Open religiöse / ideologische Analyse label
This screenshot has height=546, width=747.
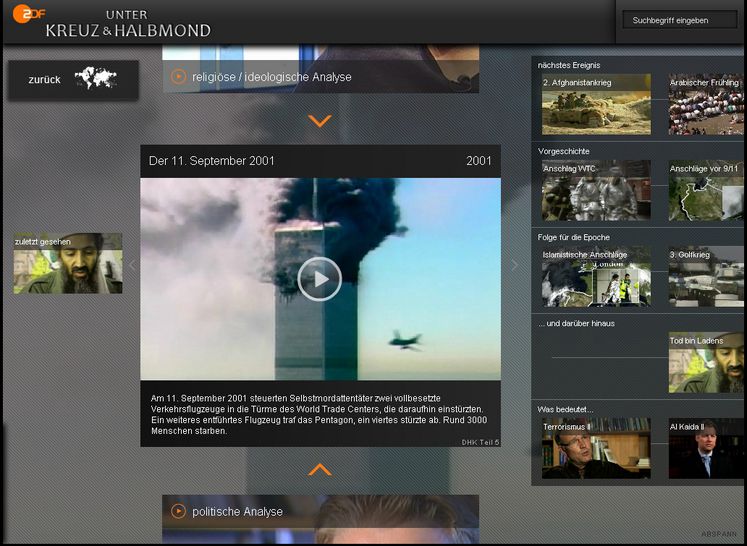272,77
